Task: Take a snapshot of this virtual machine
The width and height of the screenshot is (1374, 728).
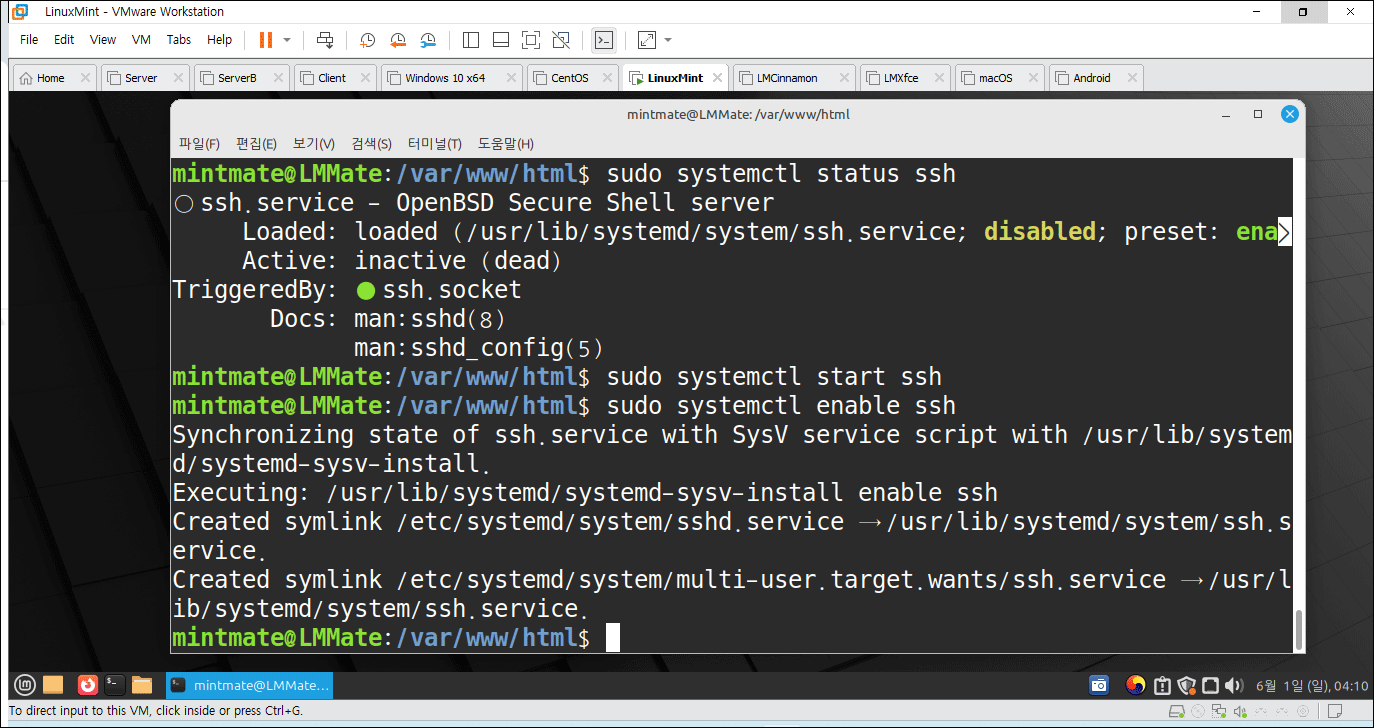Action: (x=367, y=40)
